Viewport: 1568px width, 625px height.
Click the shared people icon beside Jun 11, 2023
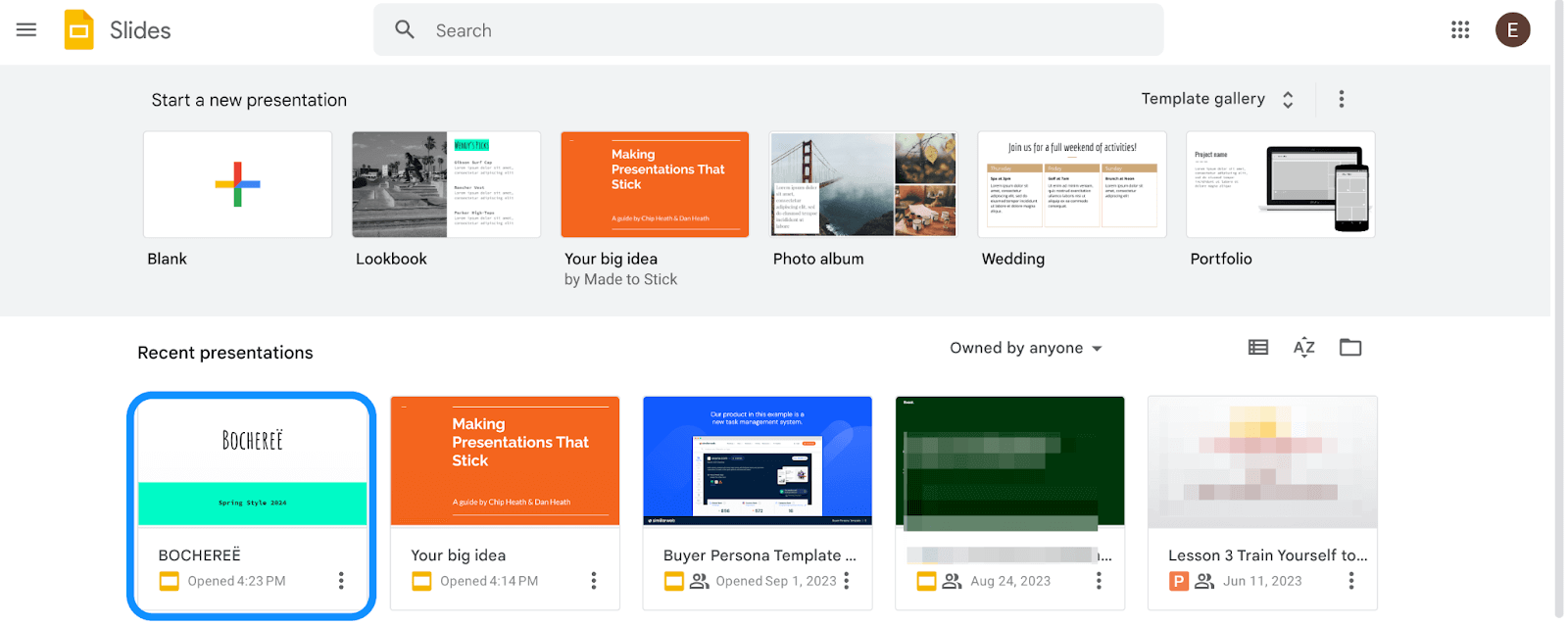[1204, 581]
